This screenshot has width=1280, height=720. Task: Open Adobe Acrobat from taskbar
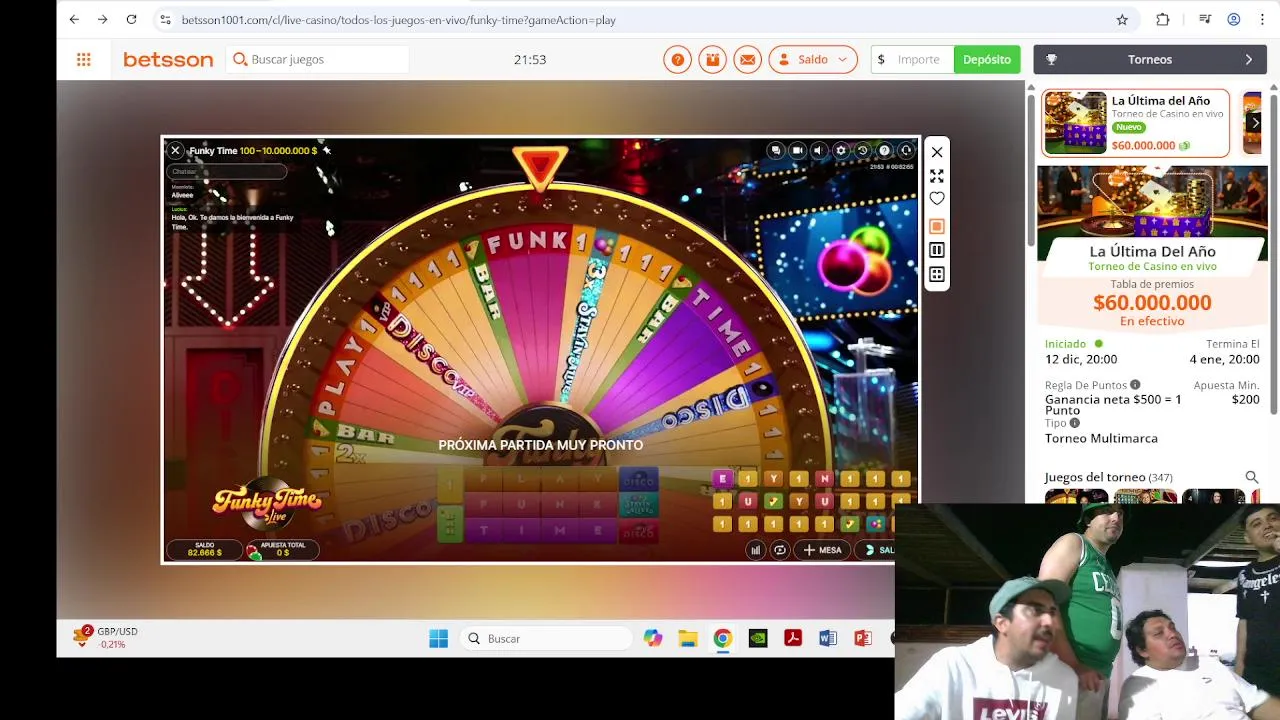point(793,638)
